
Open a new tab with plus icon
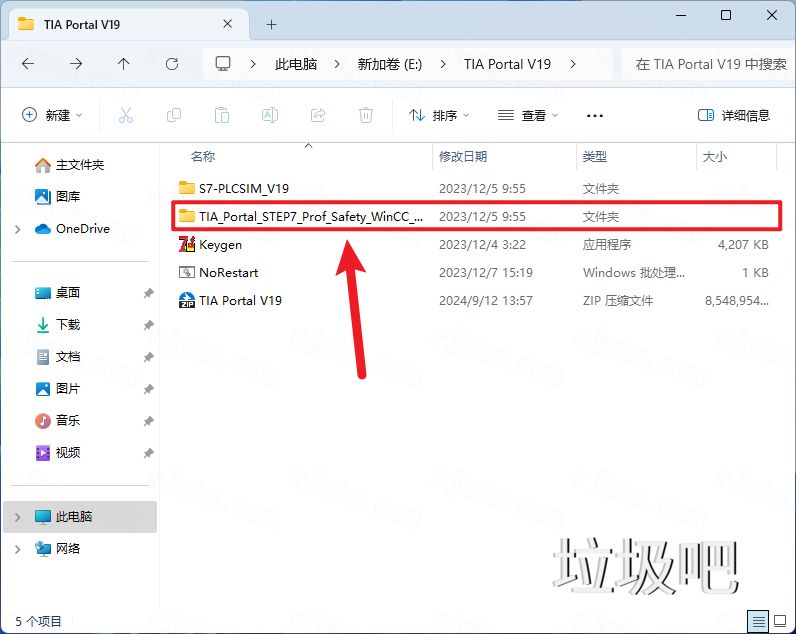point(272,24)
